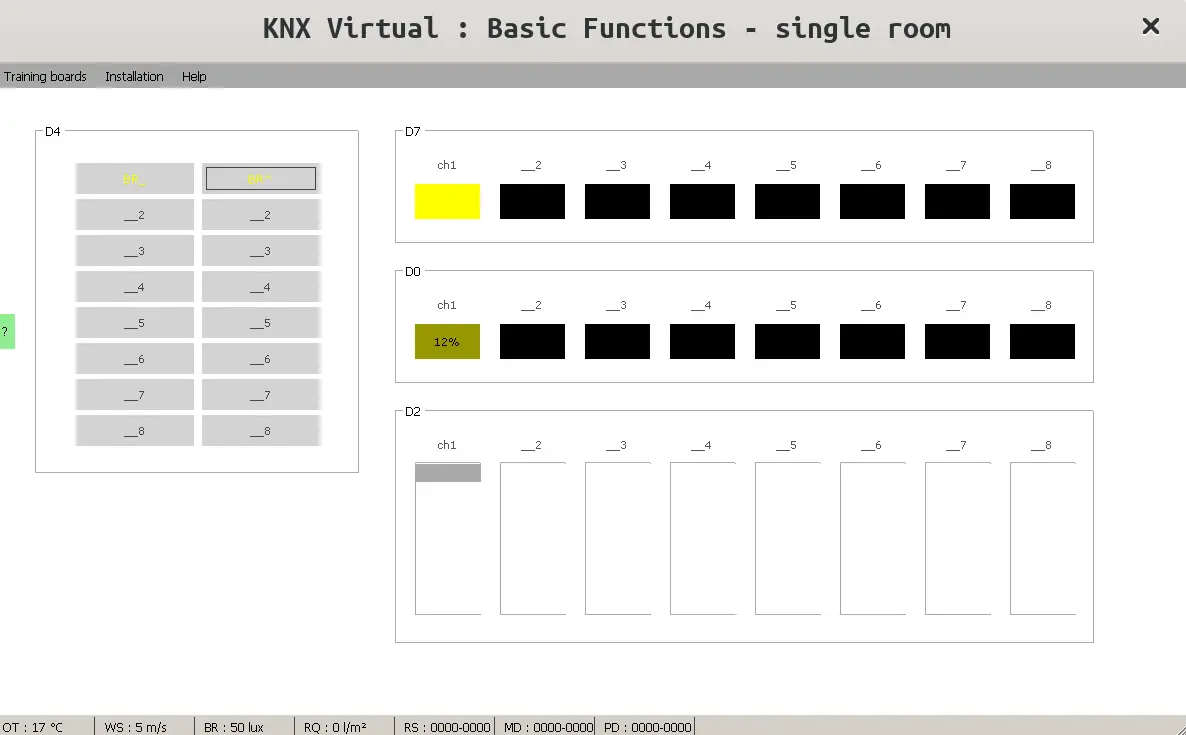Click the 12% dimmer indicator in D0
Viewport: 1186px width, 735px height.
tap(447, 341)
